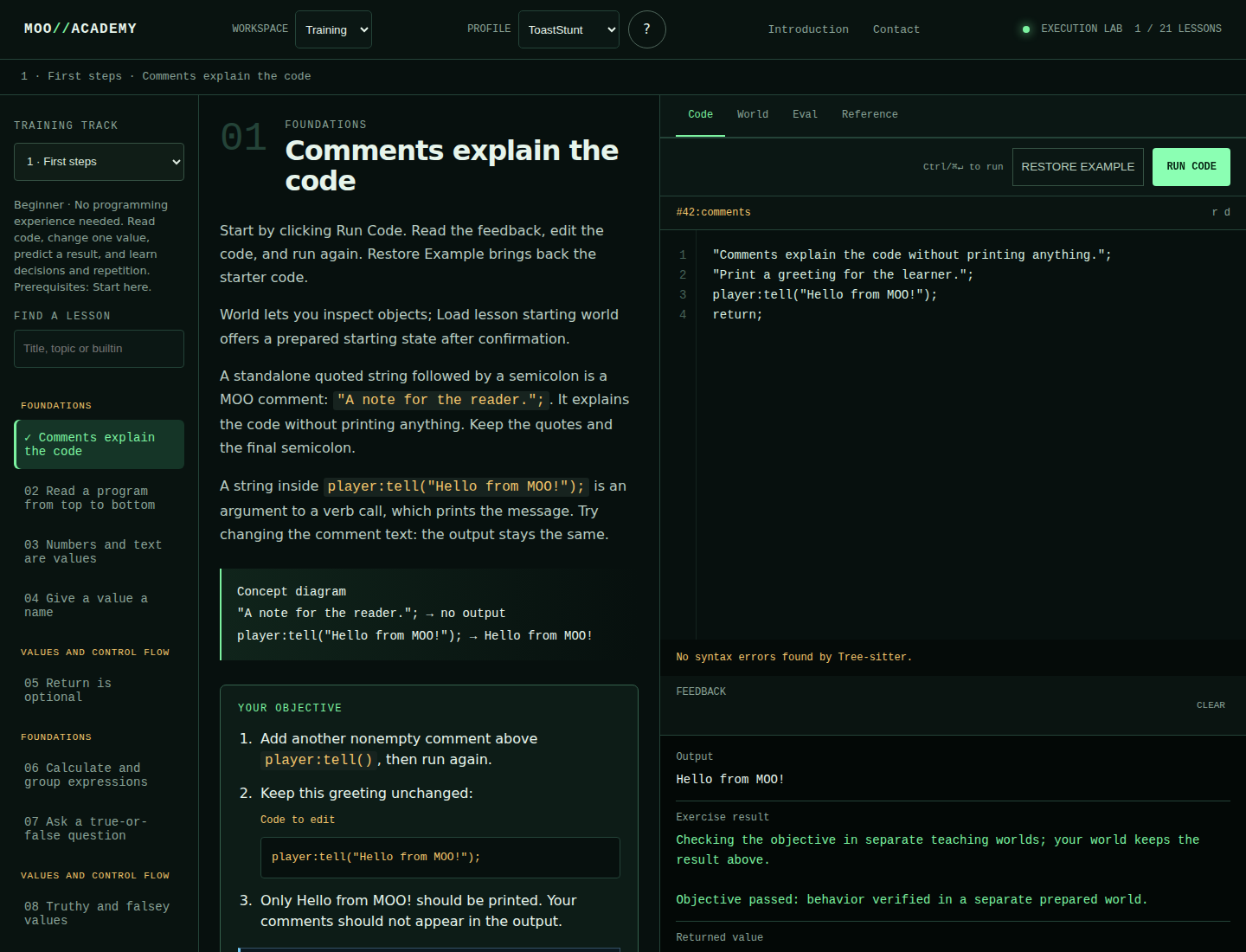Click the 'r d' permission flags
Image resolution: width=1246 pixels, height=952 pixels.
tap(1221, 213)
